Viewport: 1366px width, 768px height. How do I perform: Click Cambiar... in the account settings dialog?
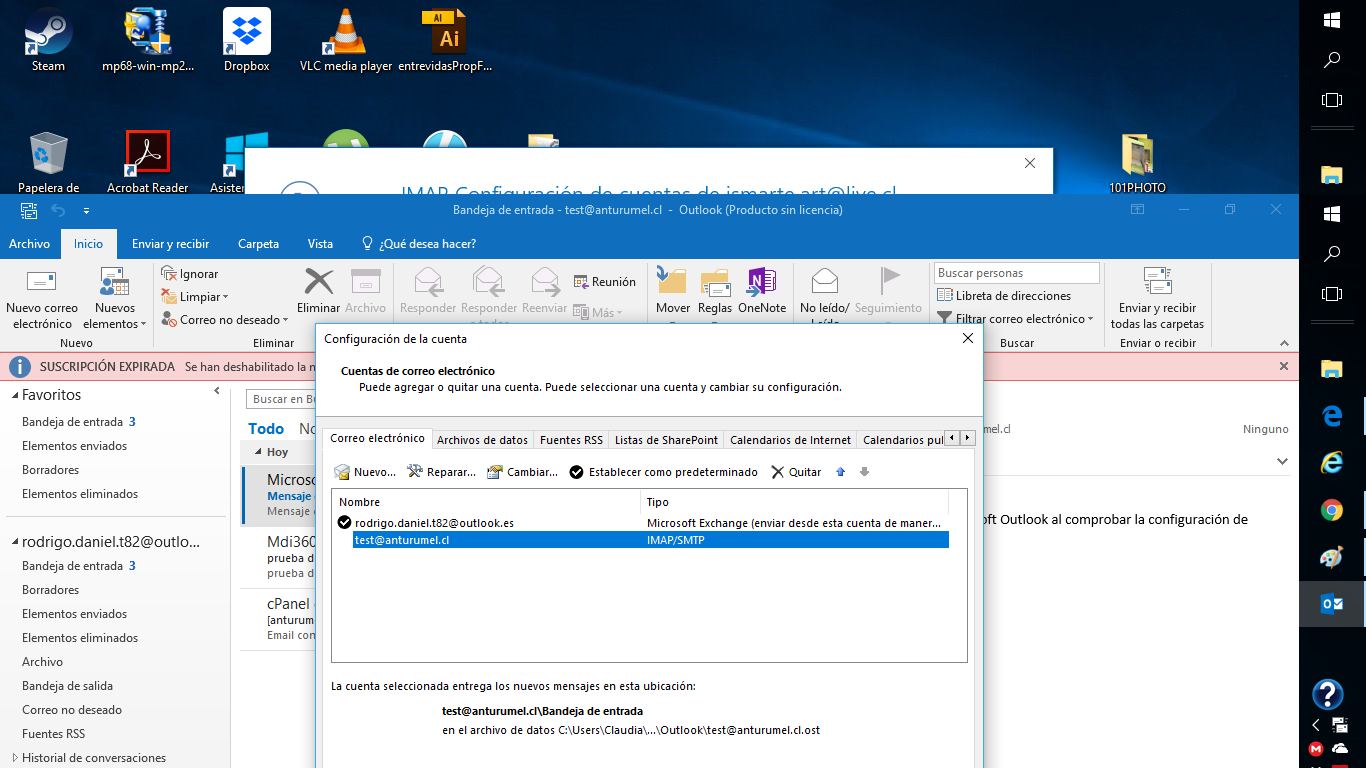523,472
